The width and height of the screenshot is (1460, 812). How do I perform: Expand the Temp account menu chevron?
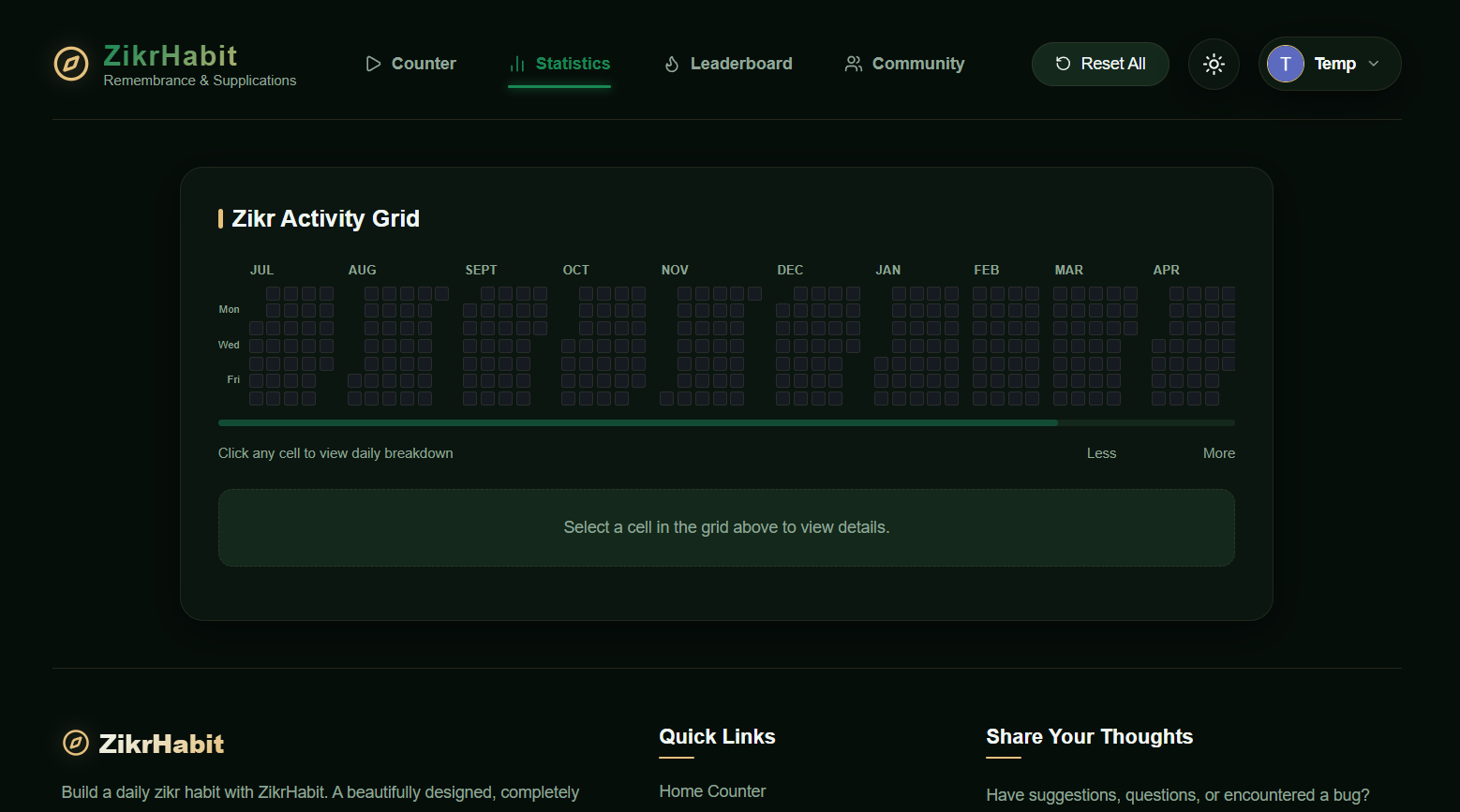point(1374,64)
